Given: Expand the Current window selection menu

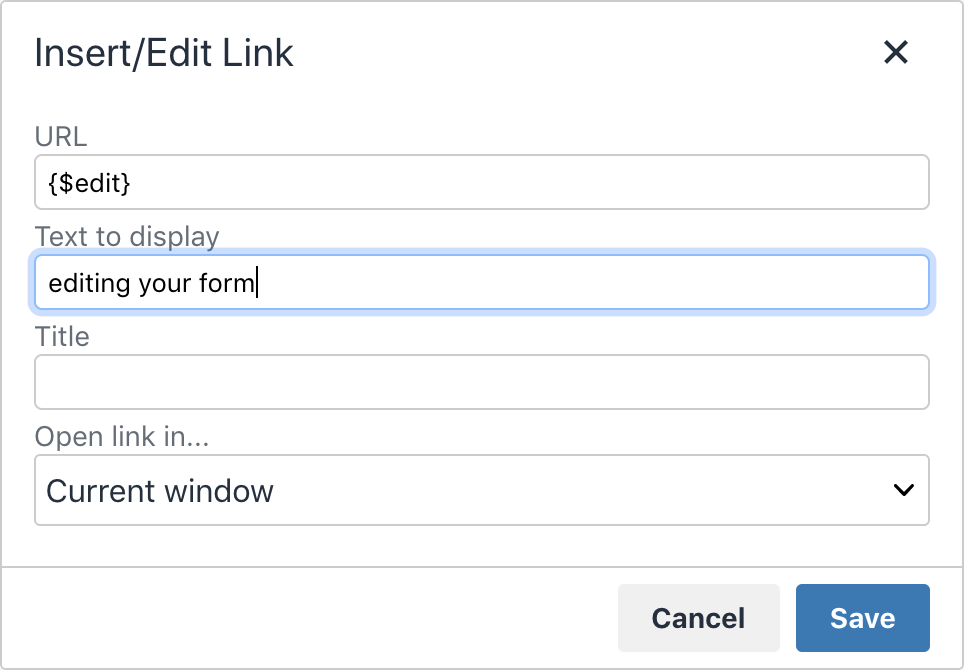Looking at the screenshot, I should [x=482, y=490].
